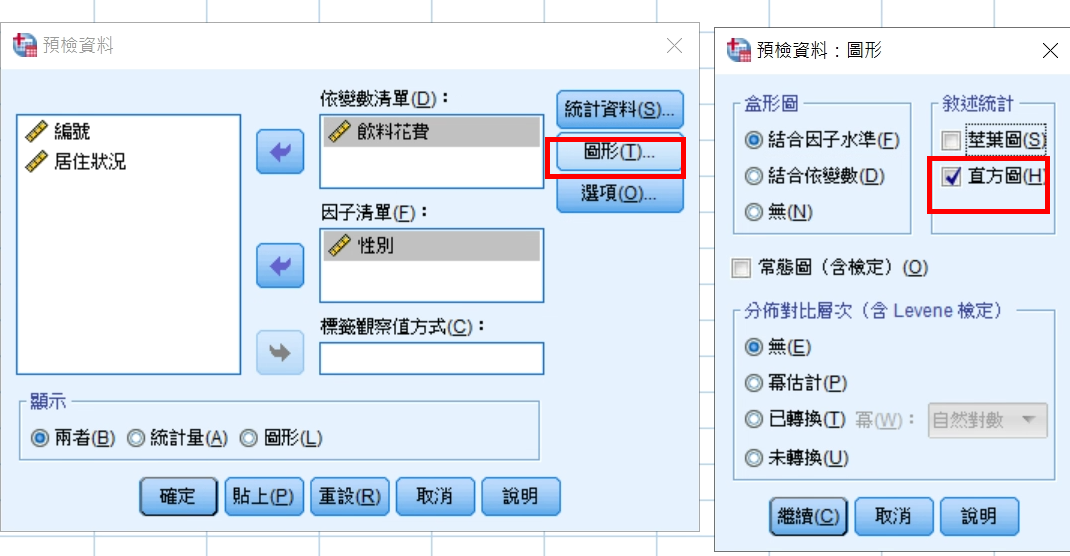Open the 自然對數 power dropdown
Image resolution: width=1070 pixels, height=556 pixels.
(987, 420)
